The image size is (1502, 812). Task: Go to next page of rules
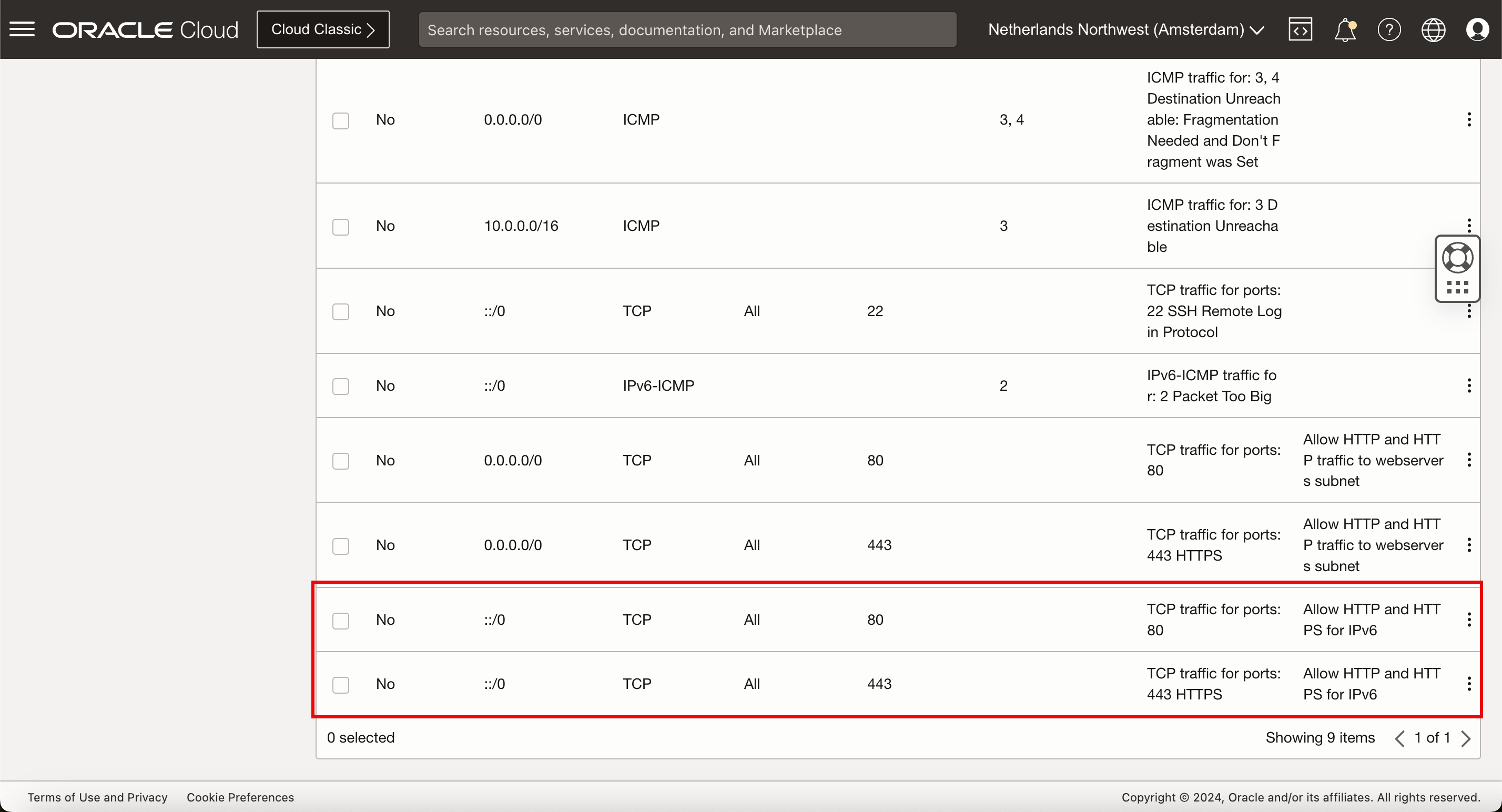[x=1466, y=738]
